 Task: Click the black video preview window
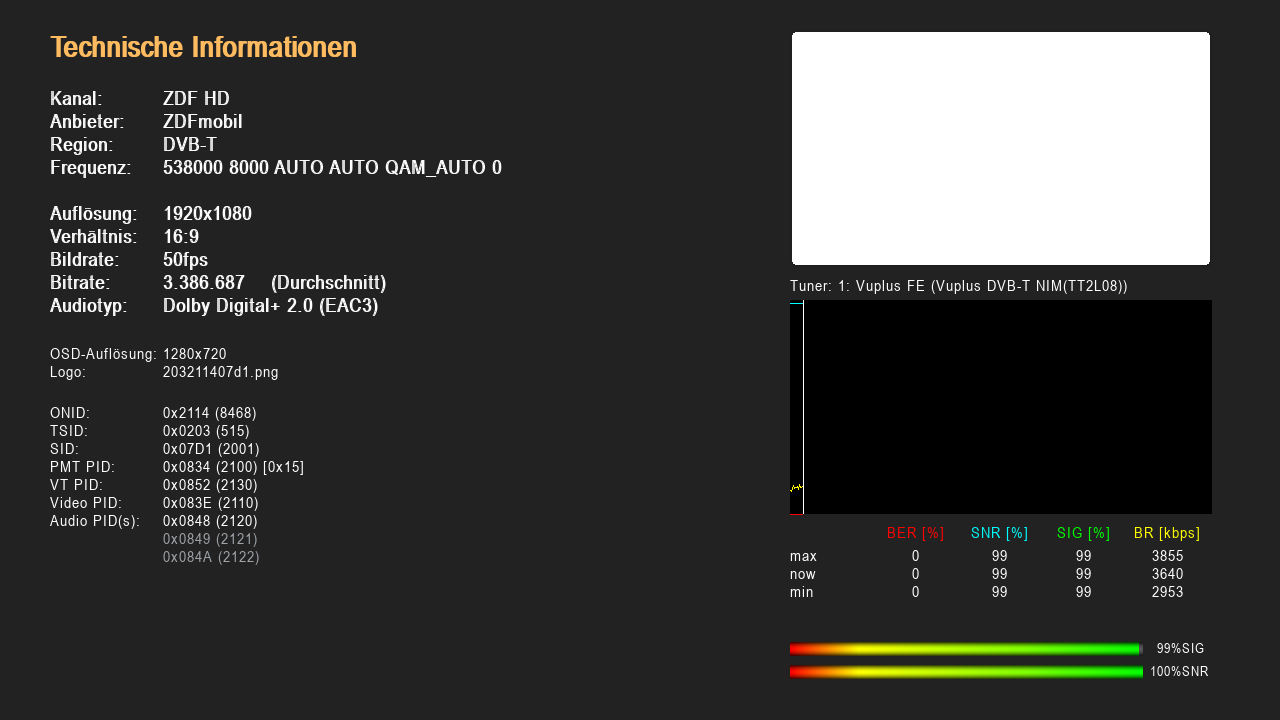[x=1000, y=148]
